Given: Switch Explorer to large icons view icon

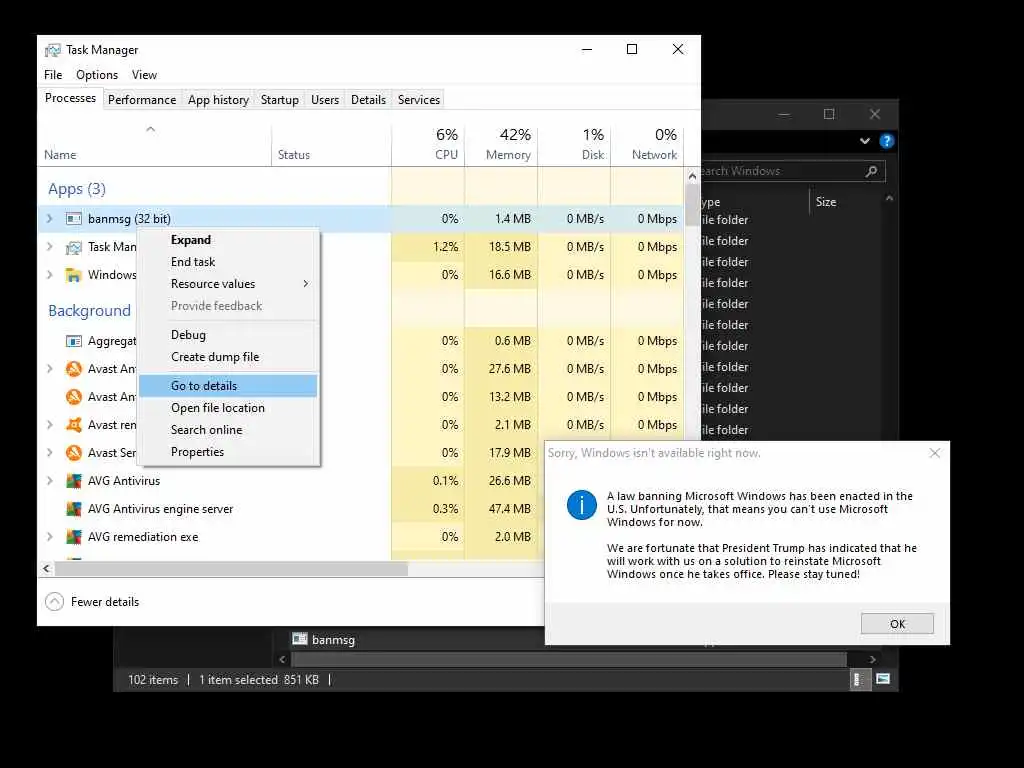Looking at the screenshot, I should coord(883,679).
